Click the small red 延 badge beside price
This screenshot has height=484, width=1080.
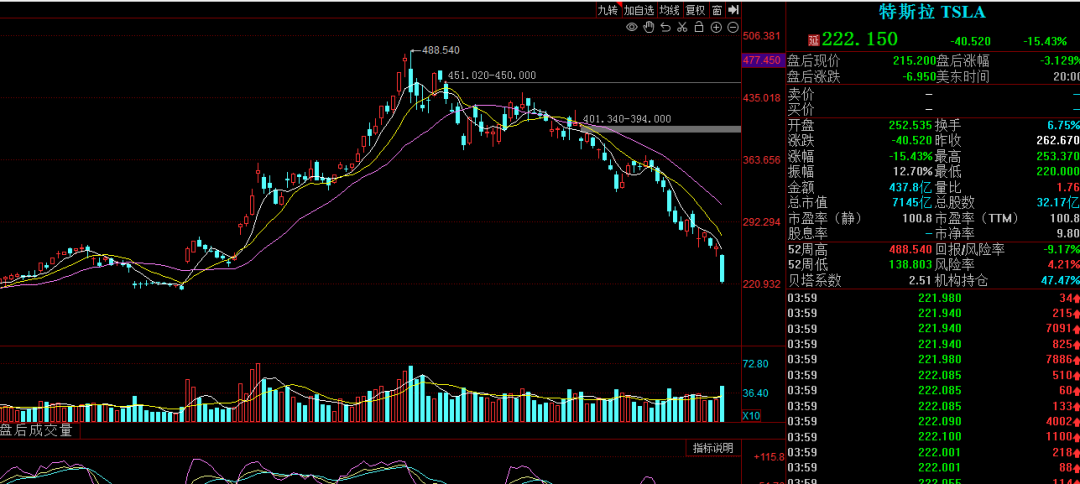pos(813,40)
